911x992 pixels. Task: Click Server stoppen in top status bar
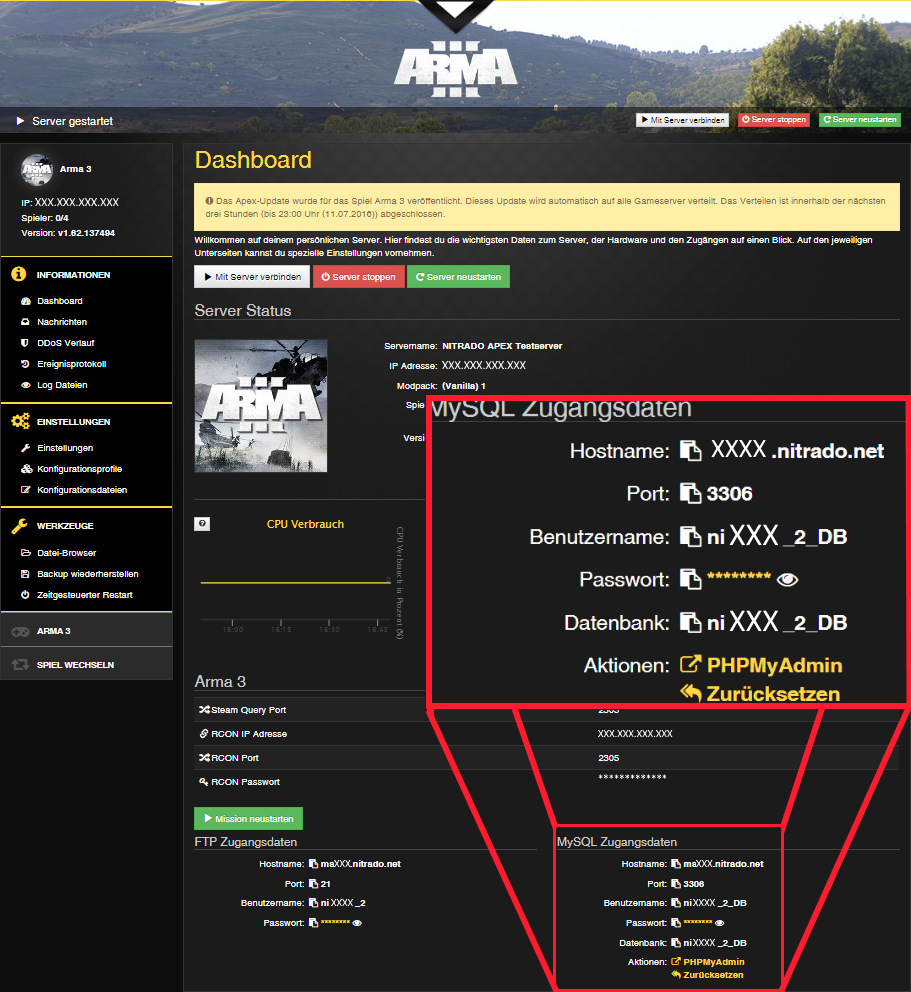pos(774,120)
